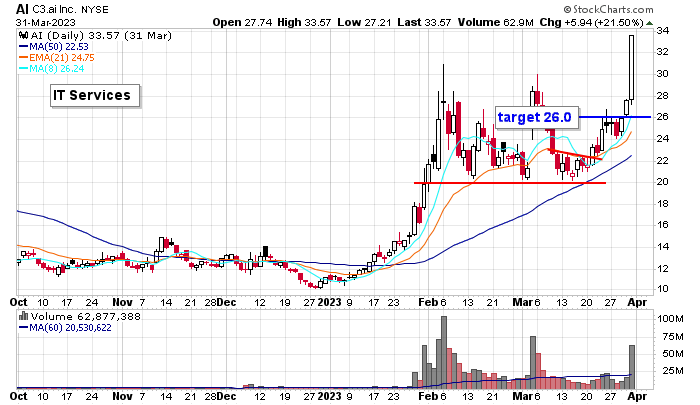Click the AI ticker symbol heading
Image resolution: width=700 pixels, height=405 pixels.
tap(22, 9)
